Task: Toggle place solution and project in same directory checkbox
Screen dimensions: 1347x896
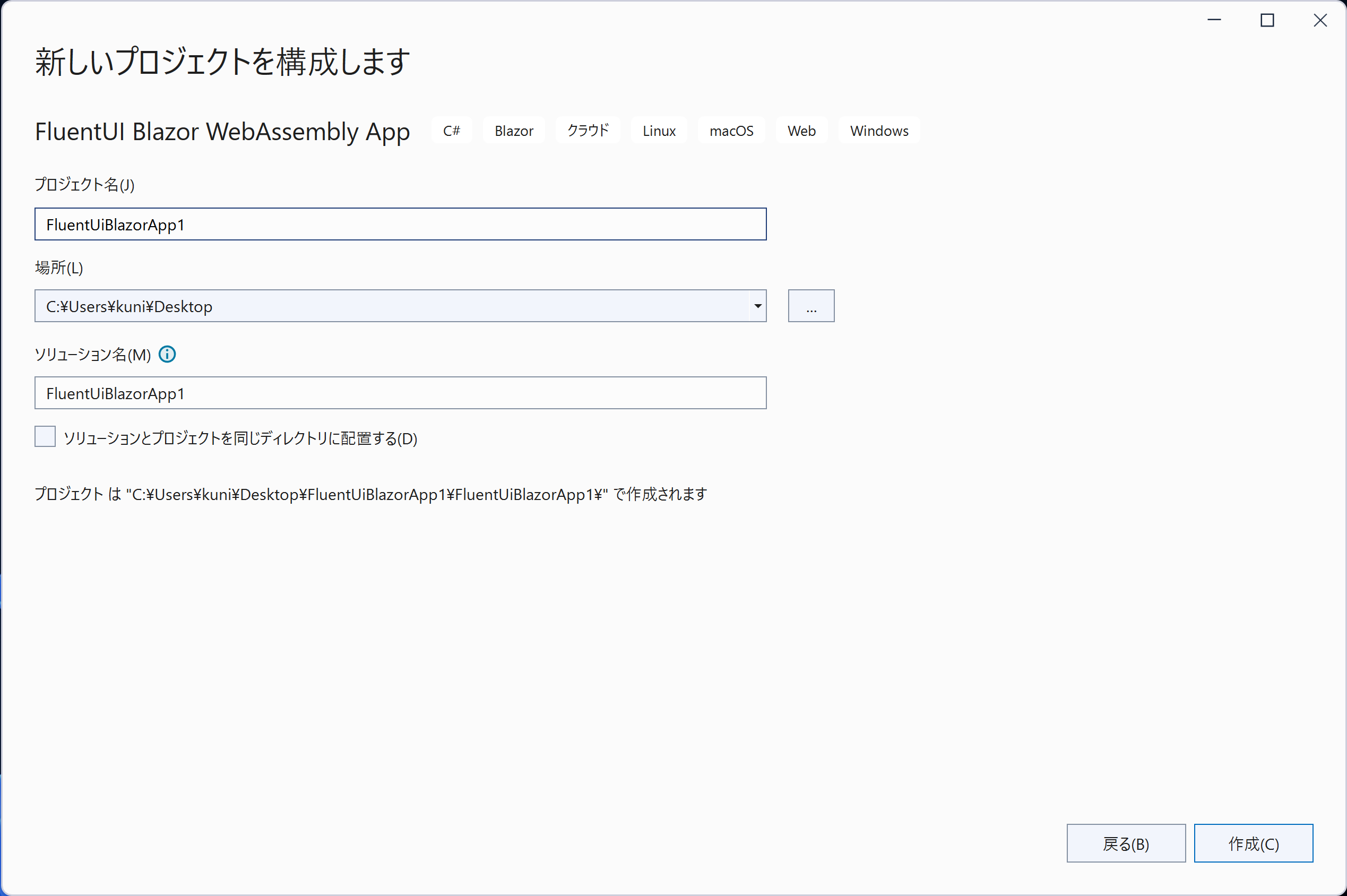Action: (45, 436)
